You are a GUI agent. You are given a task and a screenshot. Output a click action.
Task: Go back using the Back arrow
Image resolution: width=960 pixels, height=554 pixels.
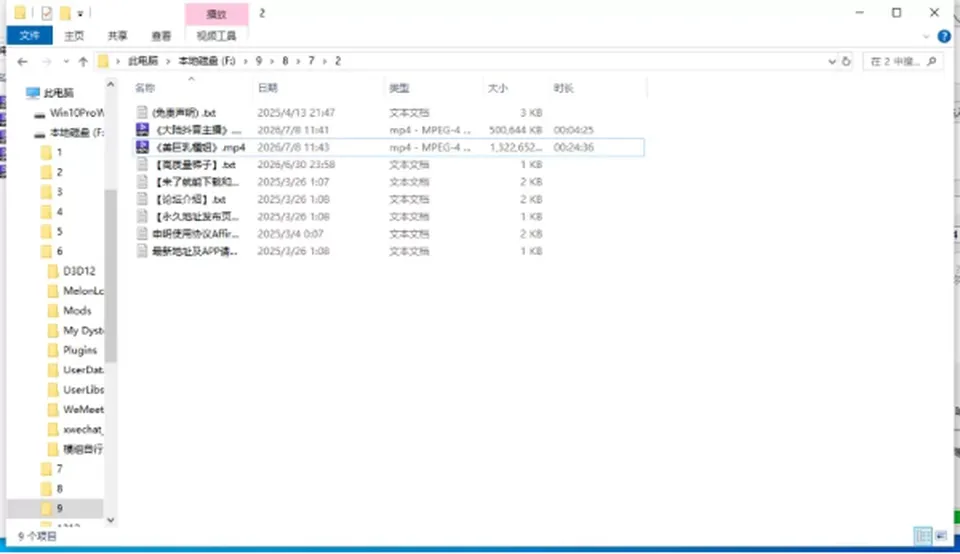[x=22, y=61]
